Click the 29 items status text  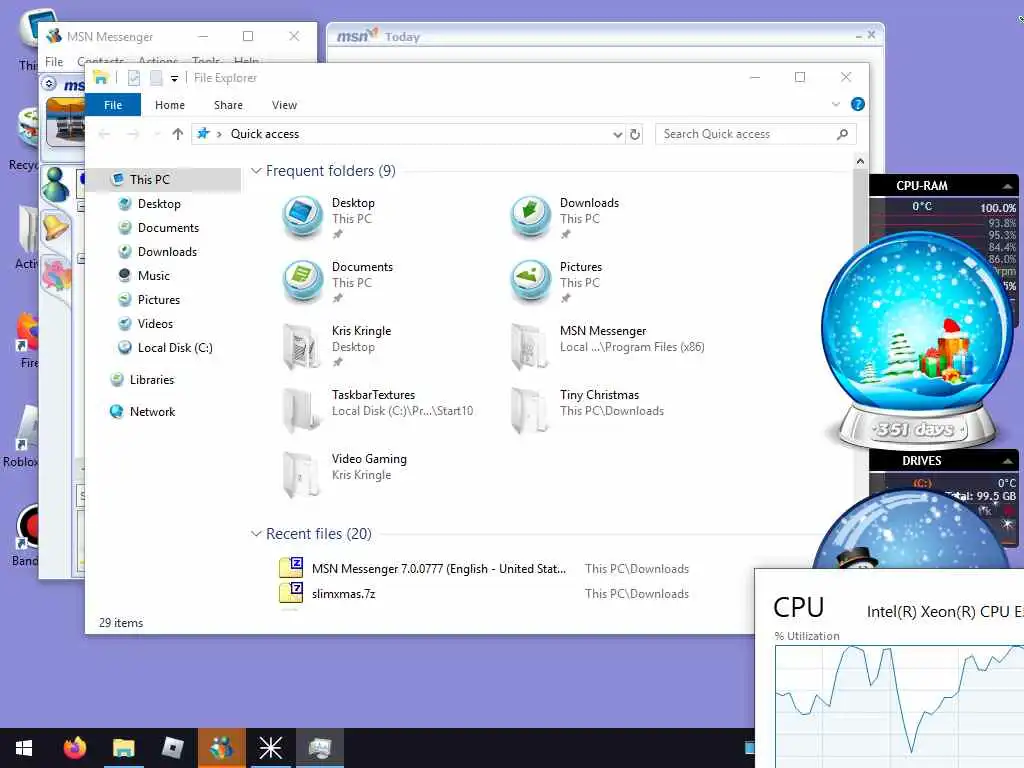(x=121, y=623)
